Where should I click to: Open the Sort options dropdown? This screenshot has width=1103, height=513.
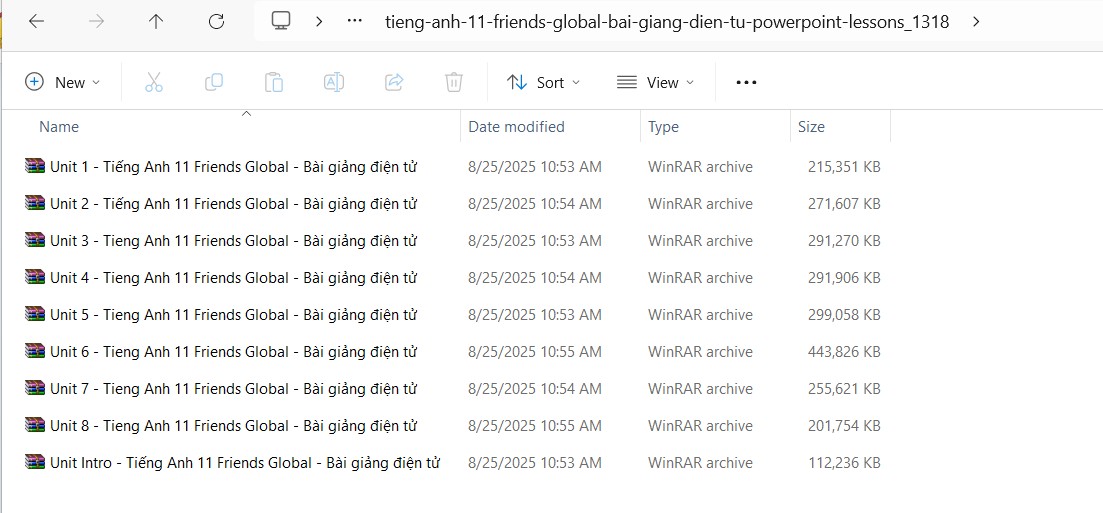(x=544, y=82)
